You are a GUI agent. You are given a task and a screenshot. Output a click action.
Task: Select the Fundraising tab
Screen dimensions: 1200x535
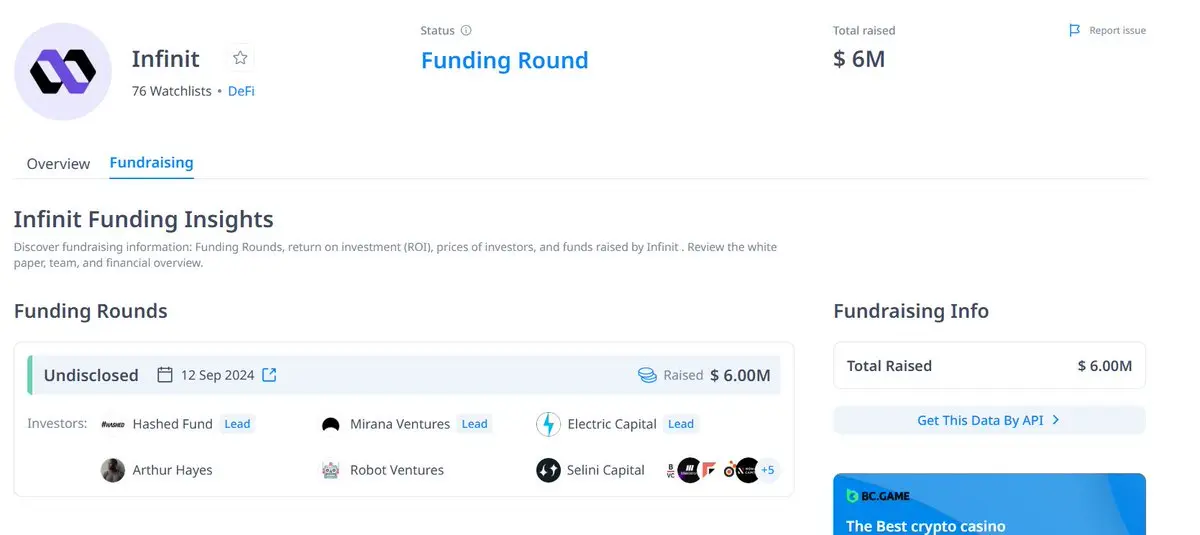click(151, 162)
